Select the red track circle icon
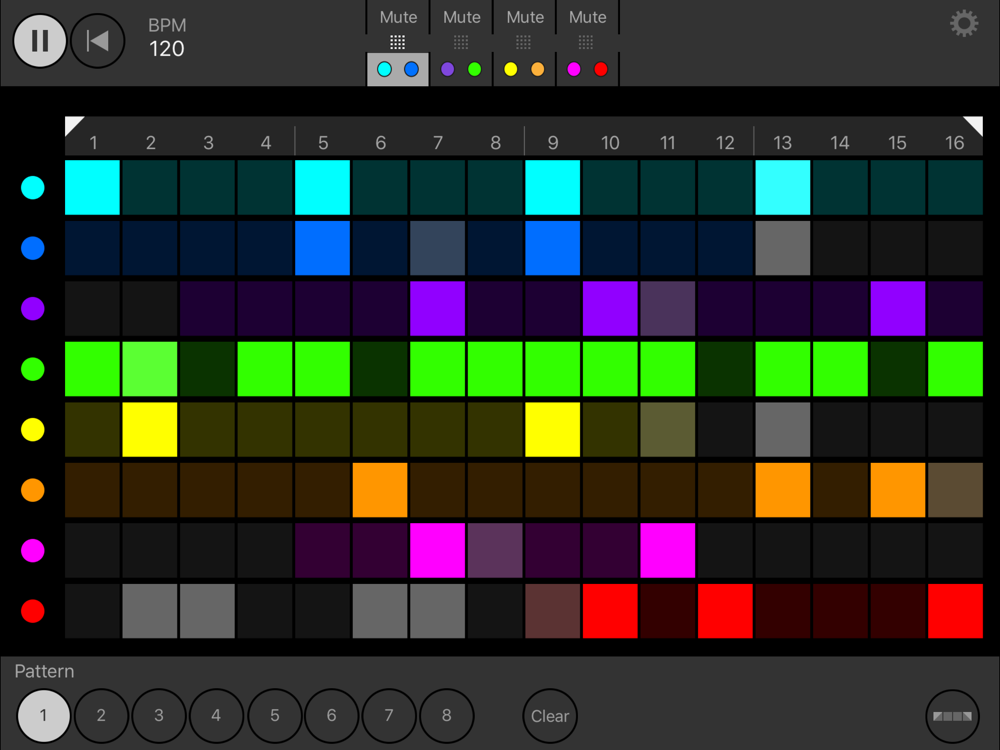 33,611
